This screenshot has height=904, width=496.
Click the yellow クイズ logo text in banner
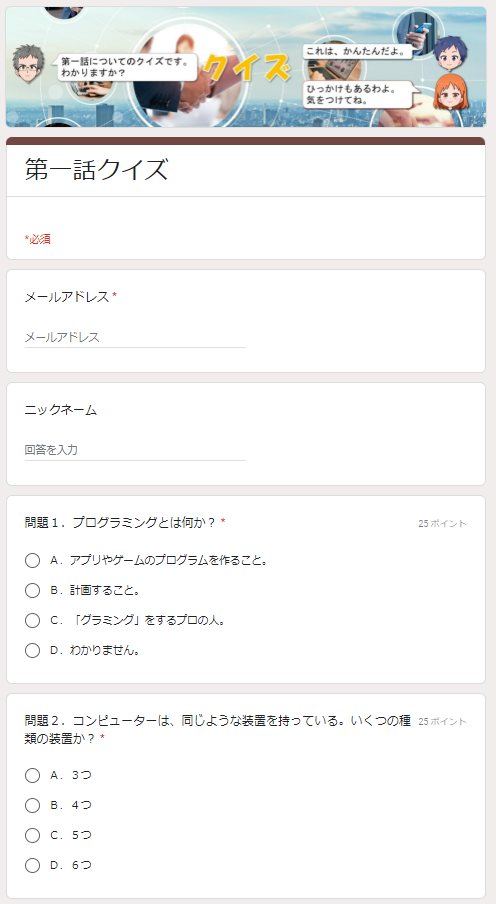(246, 69)
